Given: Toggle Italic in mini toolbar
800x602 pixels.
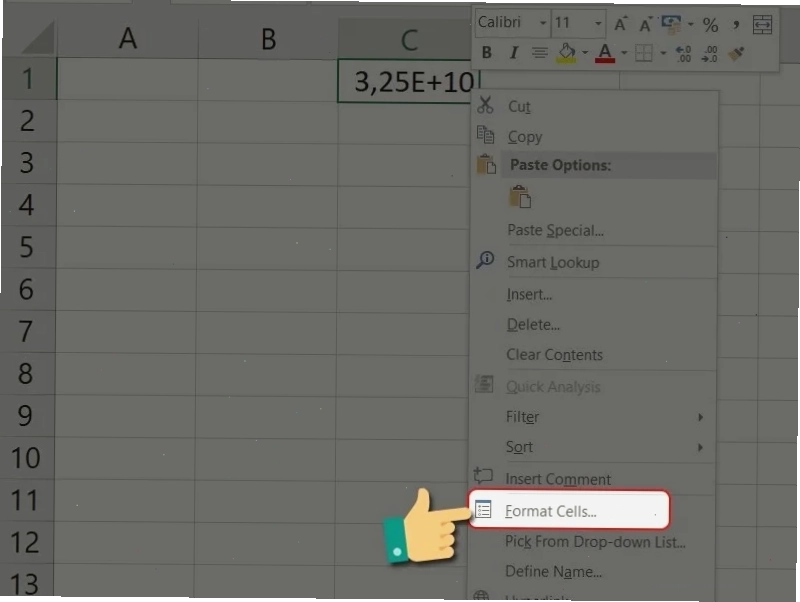Looking at the screenshot, I should pos(514,53).
